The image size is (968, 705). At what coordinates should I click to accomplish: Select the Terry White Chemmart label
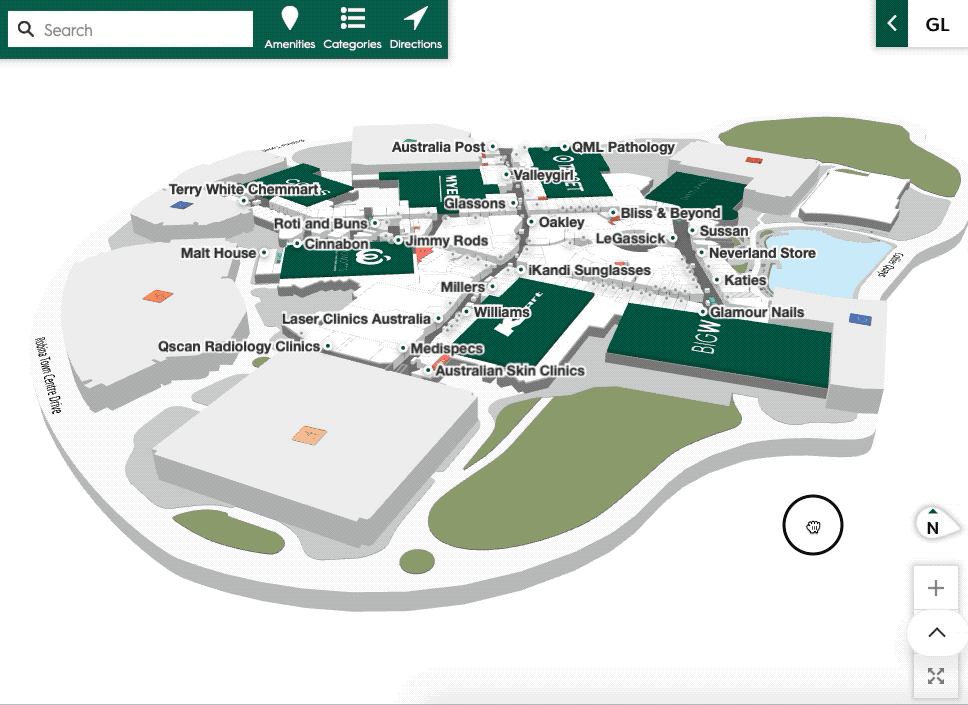[244, 189]
